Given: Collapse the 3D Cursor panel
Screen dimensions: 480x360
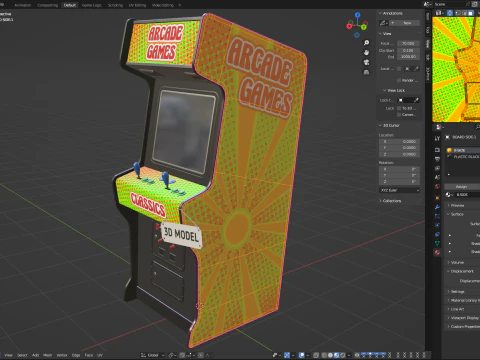Looking at the screenshot, I should tap(380, 125).
